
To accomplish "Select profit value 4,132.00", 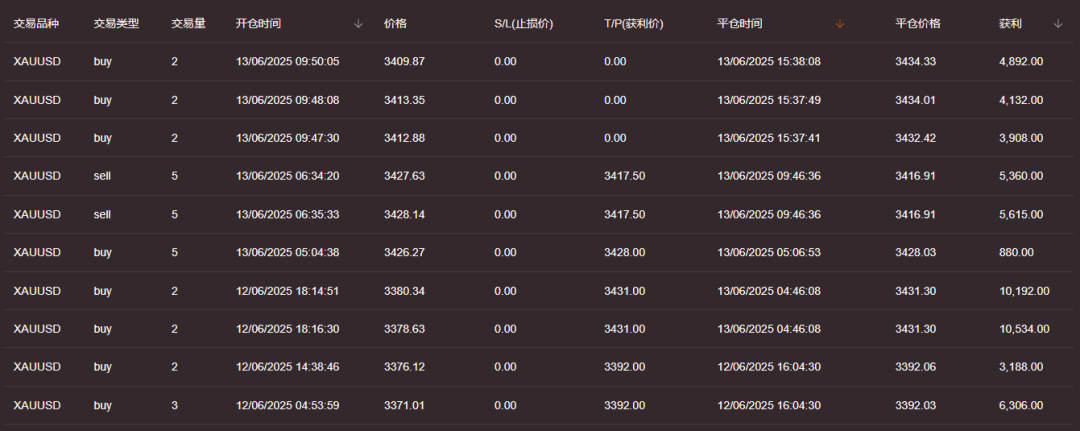I will [x=1021, y=100].
